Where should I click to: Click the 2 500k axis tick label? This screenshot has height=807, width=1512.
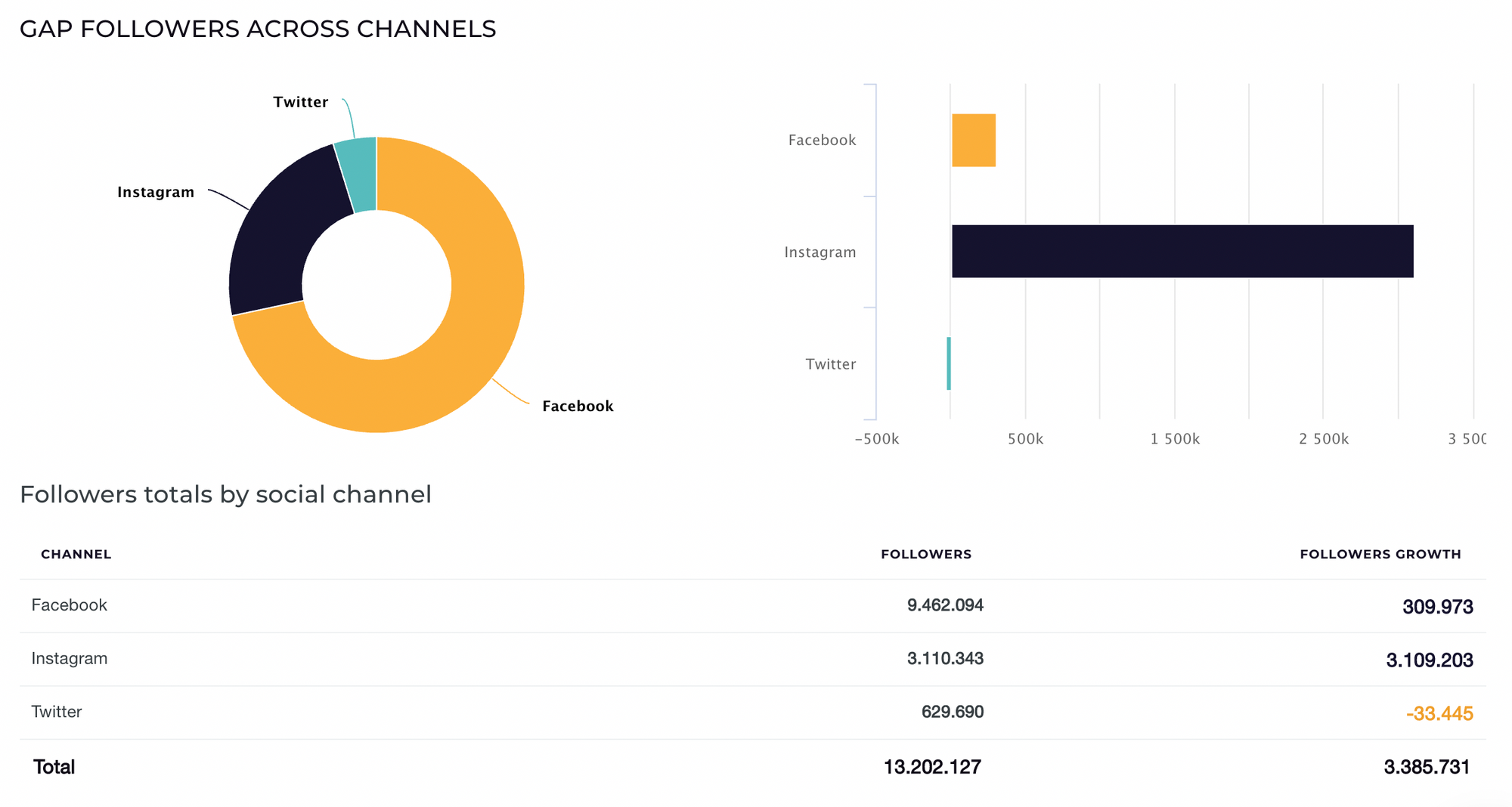pyautogui.click(x=1324, y=439)
